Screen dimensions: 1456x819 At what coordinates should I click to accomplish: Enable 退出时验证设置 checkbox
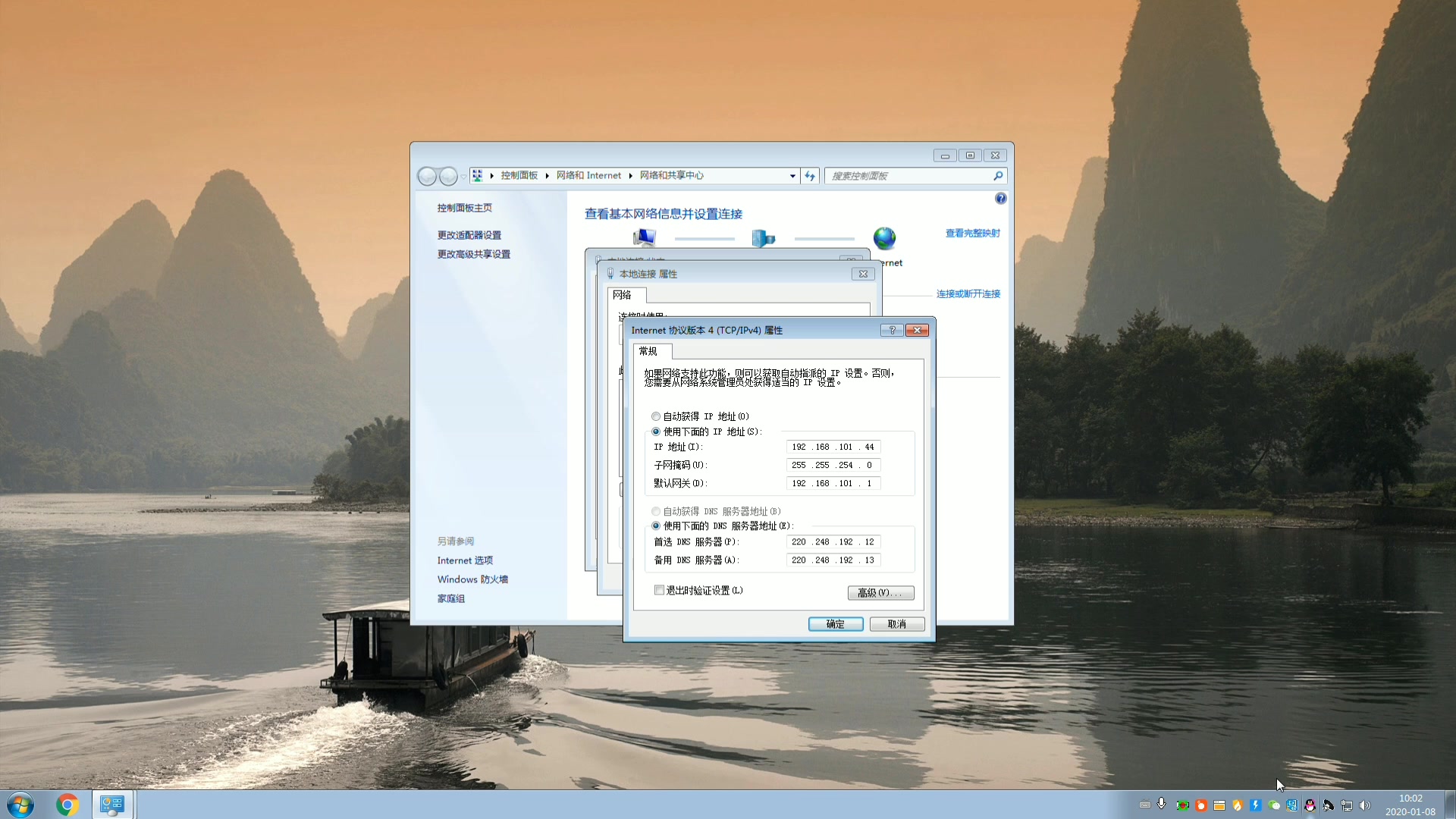coord(659,590)
